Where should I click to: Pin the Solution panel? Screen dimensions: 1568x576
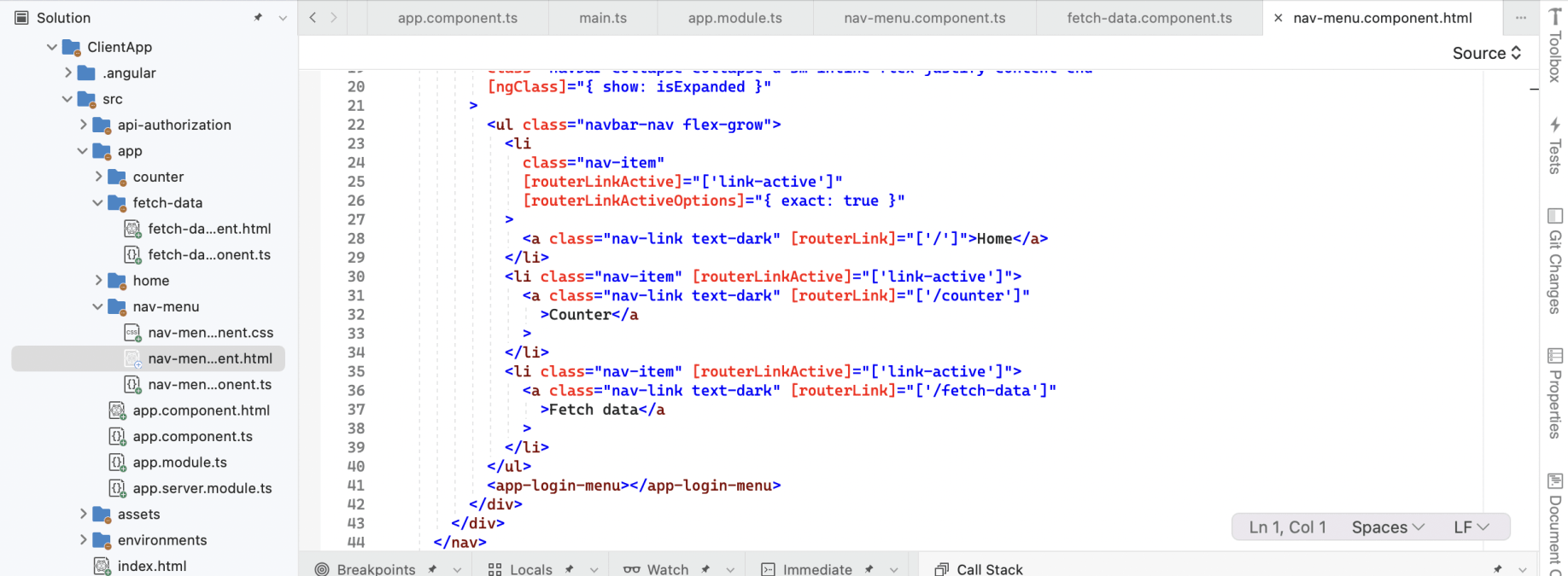coord(258,18)
